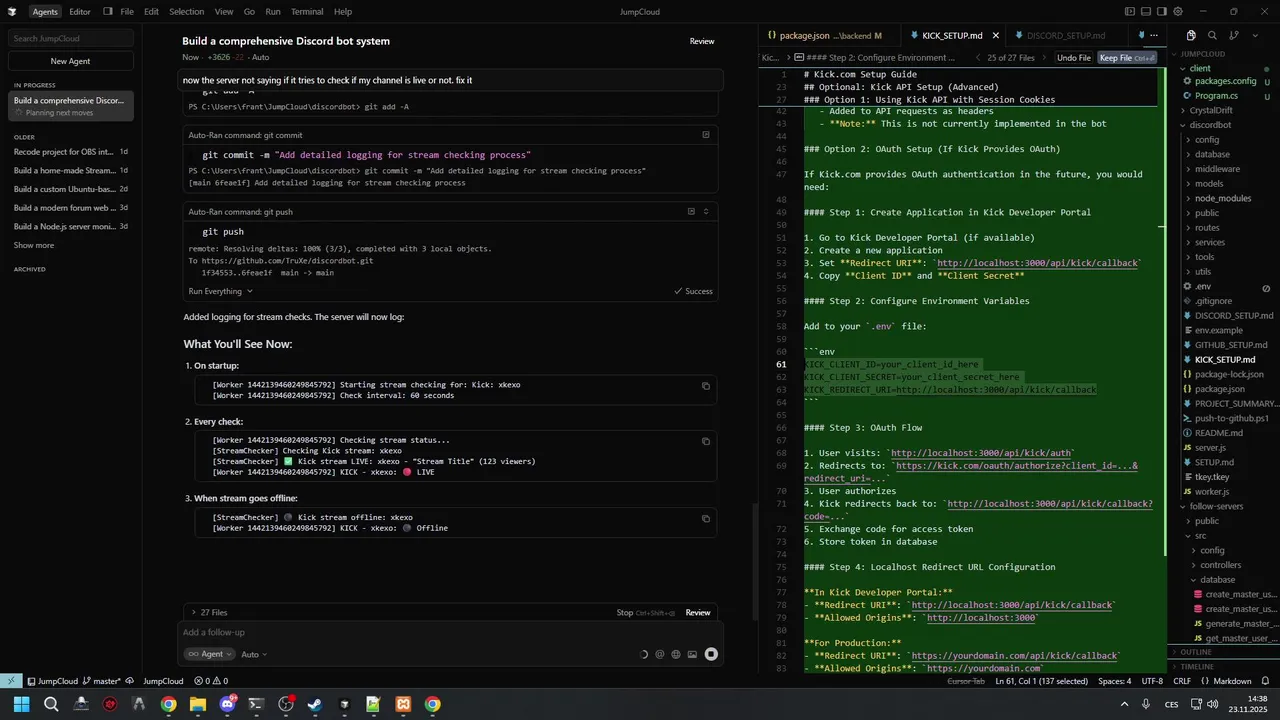The width and height of the screenshot is (1280, 720).
Task: Open Discord from the Windows taskbar
Action: (227, 704)
